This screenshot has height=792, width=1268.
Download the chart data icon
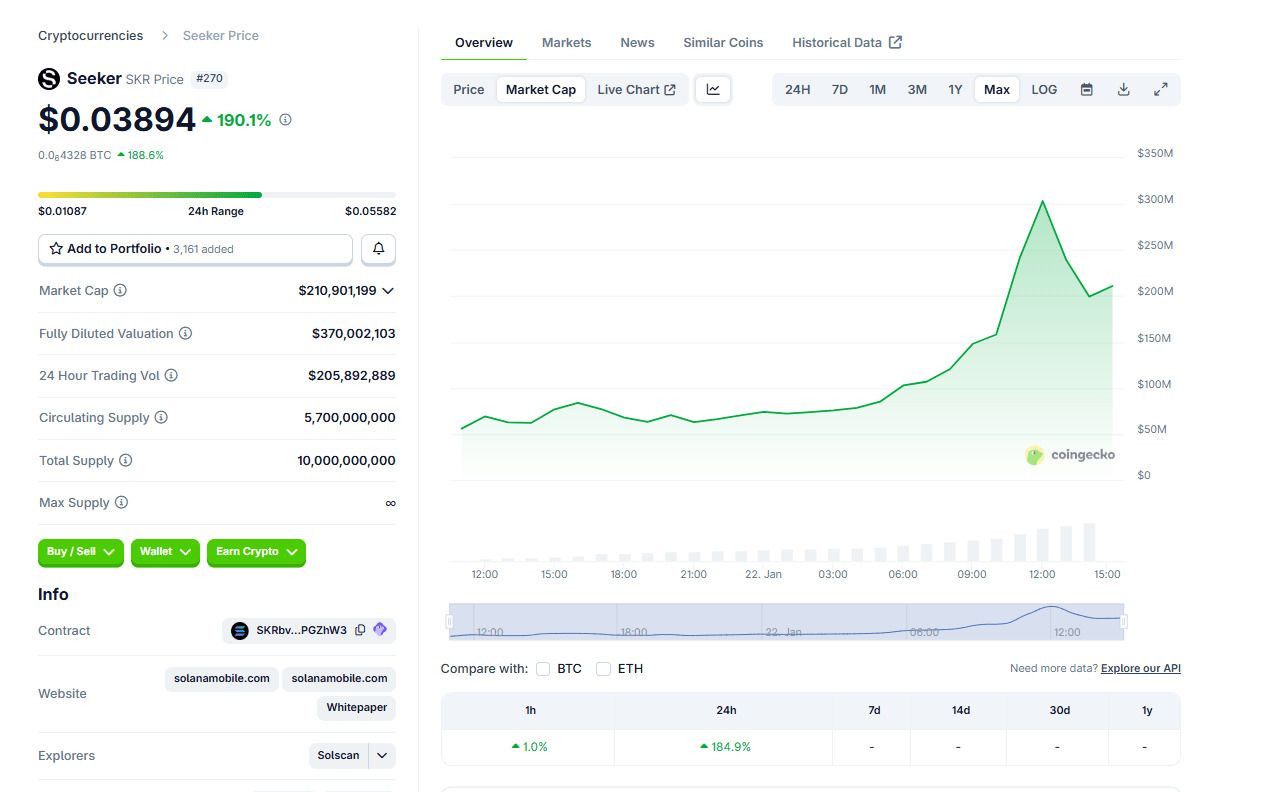coord(1124,89)
